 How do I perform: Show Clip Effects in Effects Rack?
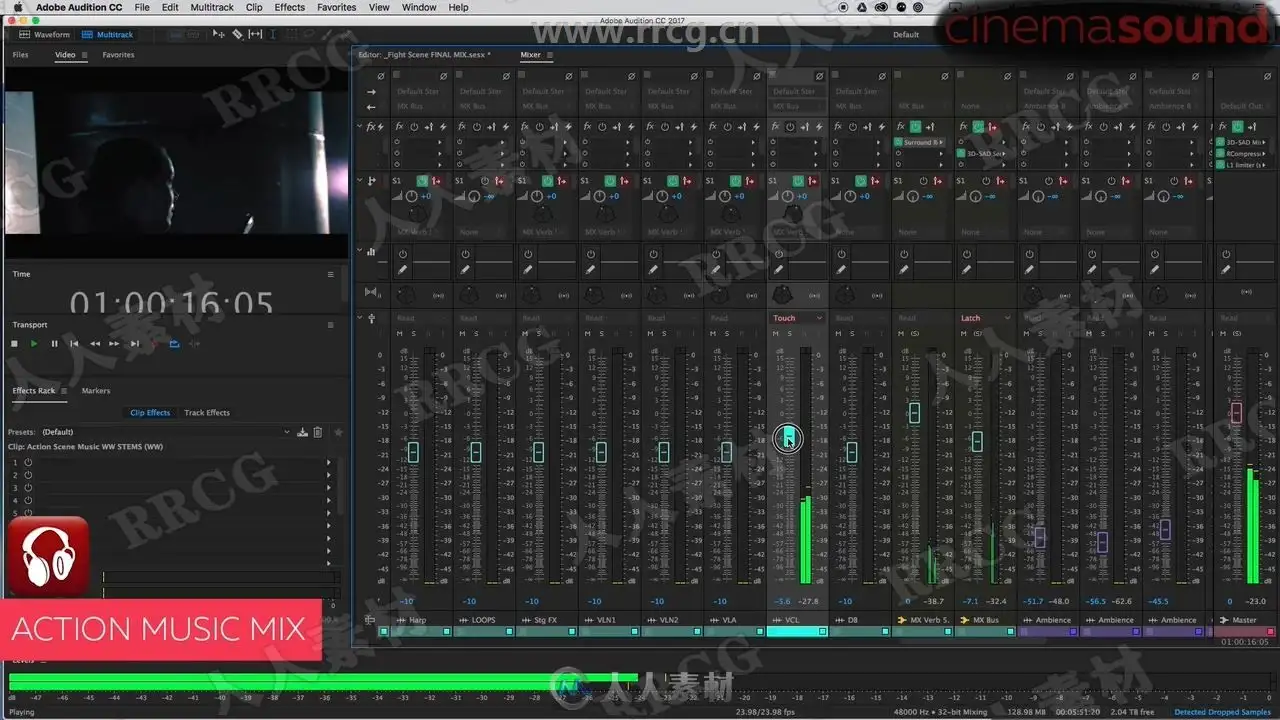pos(150,412)
